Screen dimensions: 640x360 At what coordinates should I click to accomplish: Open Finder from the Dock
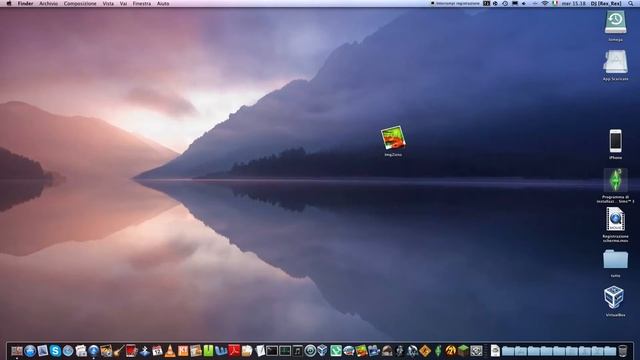pos(17,351)
